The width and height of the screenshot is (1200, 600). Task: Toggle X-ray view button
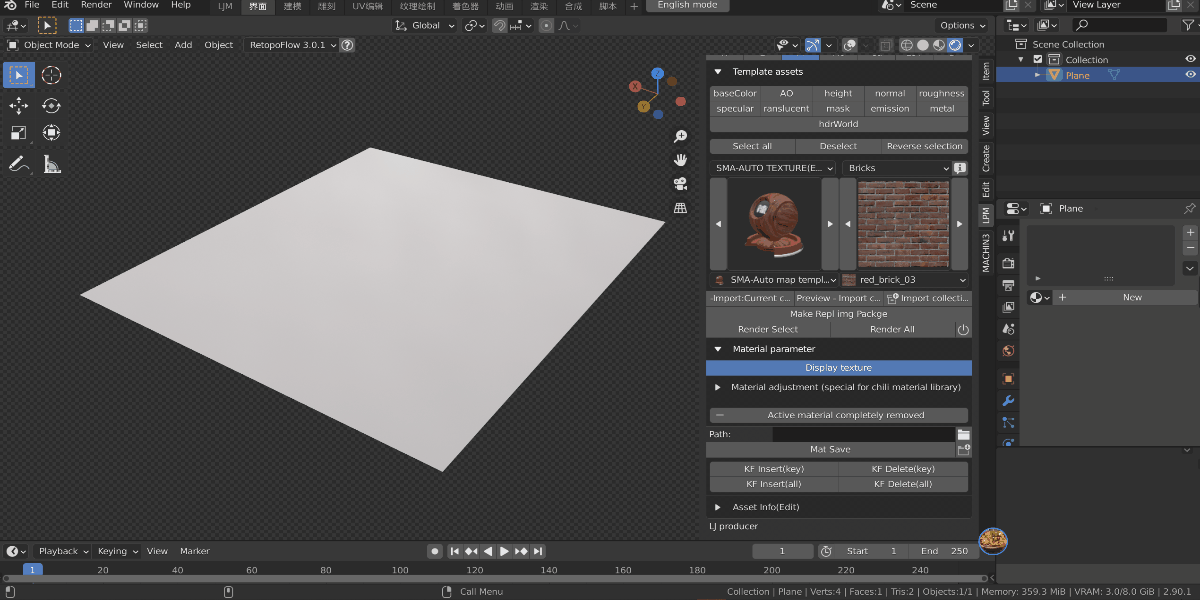(x=885, y=45)
